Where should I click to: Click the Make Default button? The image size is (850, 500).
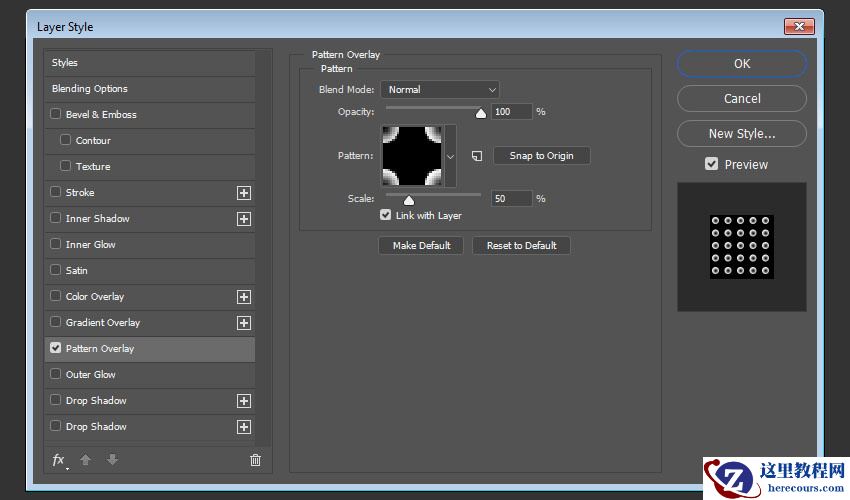pos(421,246)
